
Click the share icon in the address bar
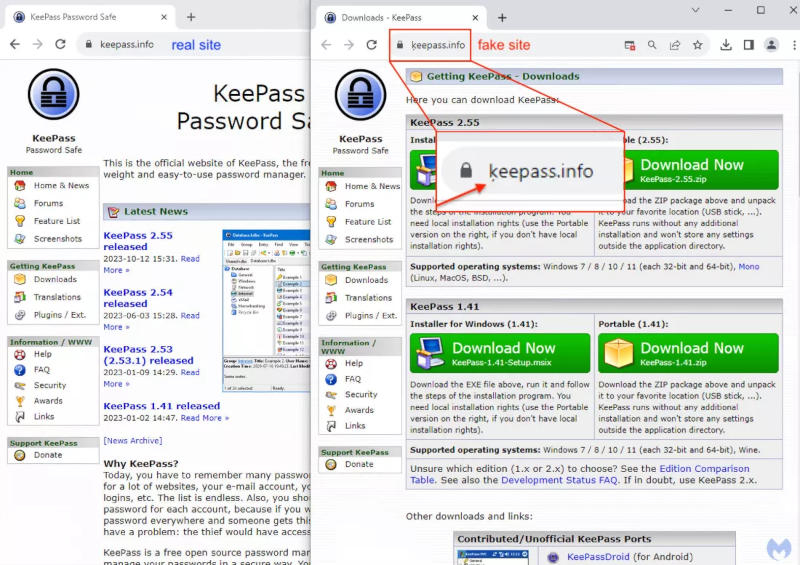coord(675,45)
